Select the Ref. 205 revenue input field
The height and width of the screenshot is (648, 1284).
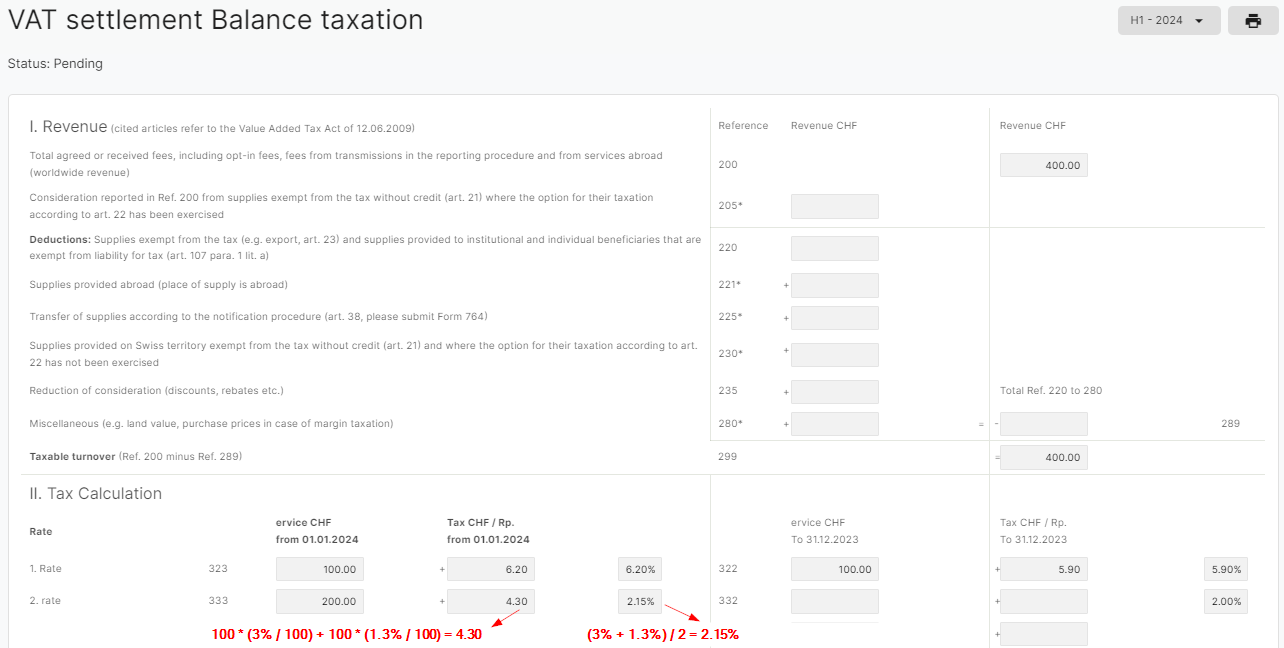(x=834, y=207)
